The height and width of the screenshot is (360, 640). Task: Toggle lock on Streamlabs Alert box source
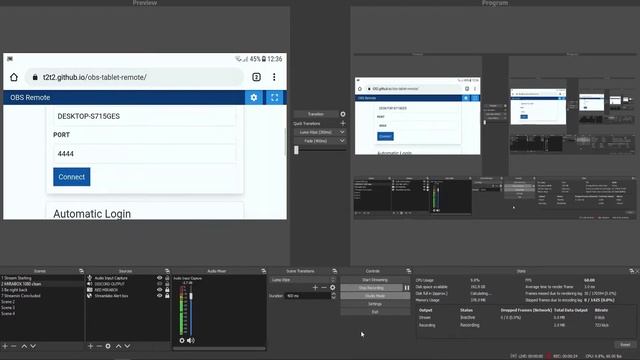click(x=167, y=296)
